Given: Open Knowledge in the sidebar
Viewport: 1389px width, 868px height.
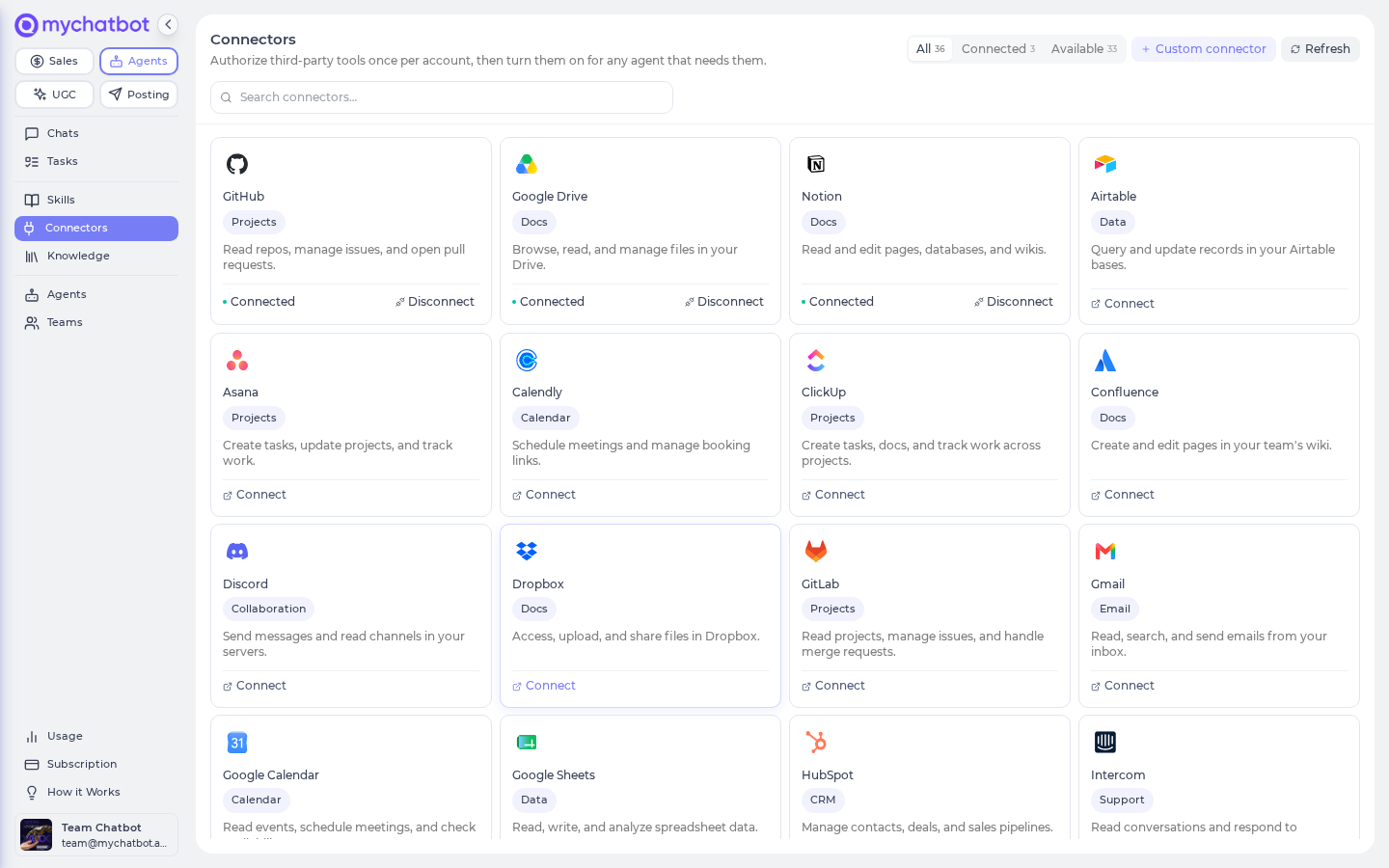Looking at the screenshot, I should (96, 256).
